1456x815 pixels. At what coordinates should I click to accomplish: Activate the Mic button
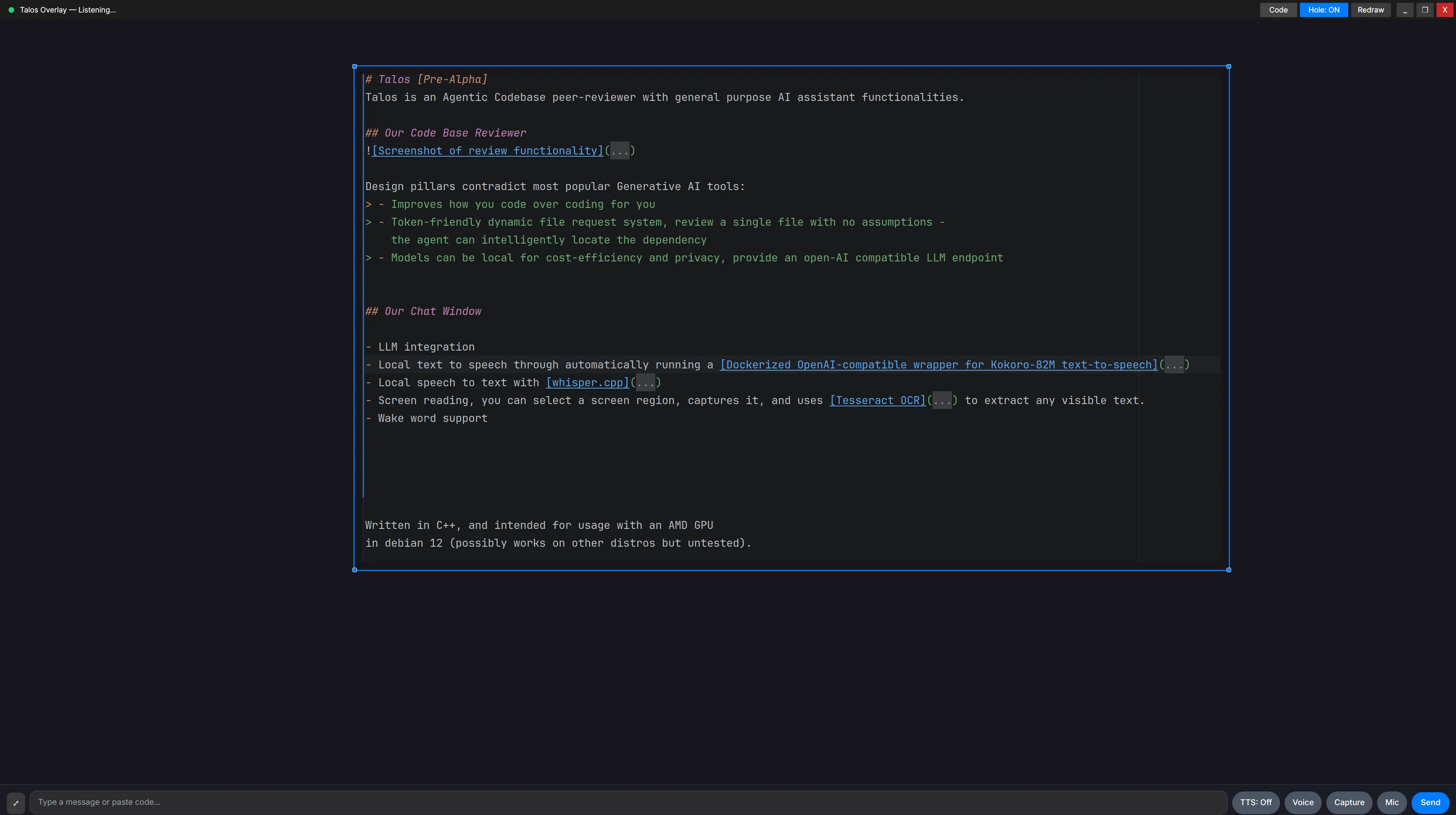1392,802
